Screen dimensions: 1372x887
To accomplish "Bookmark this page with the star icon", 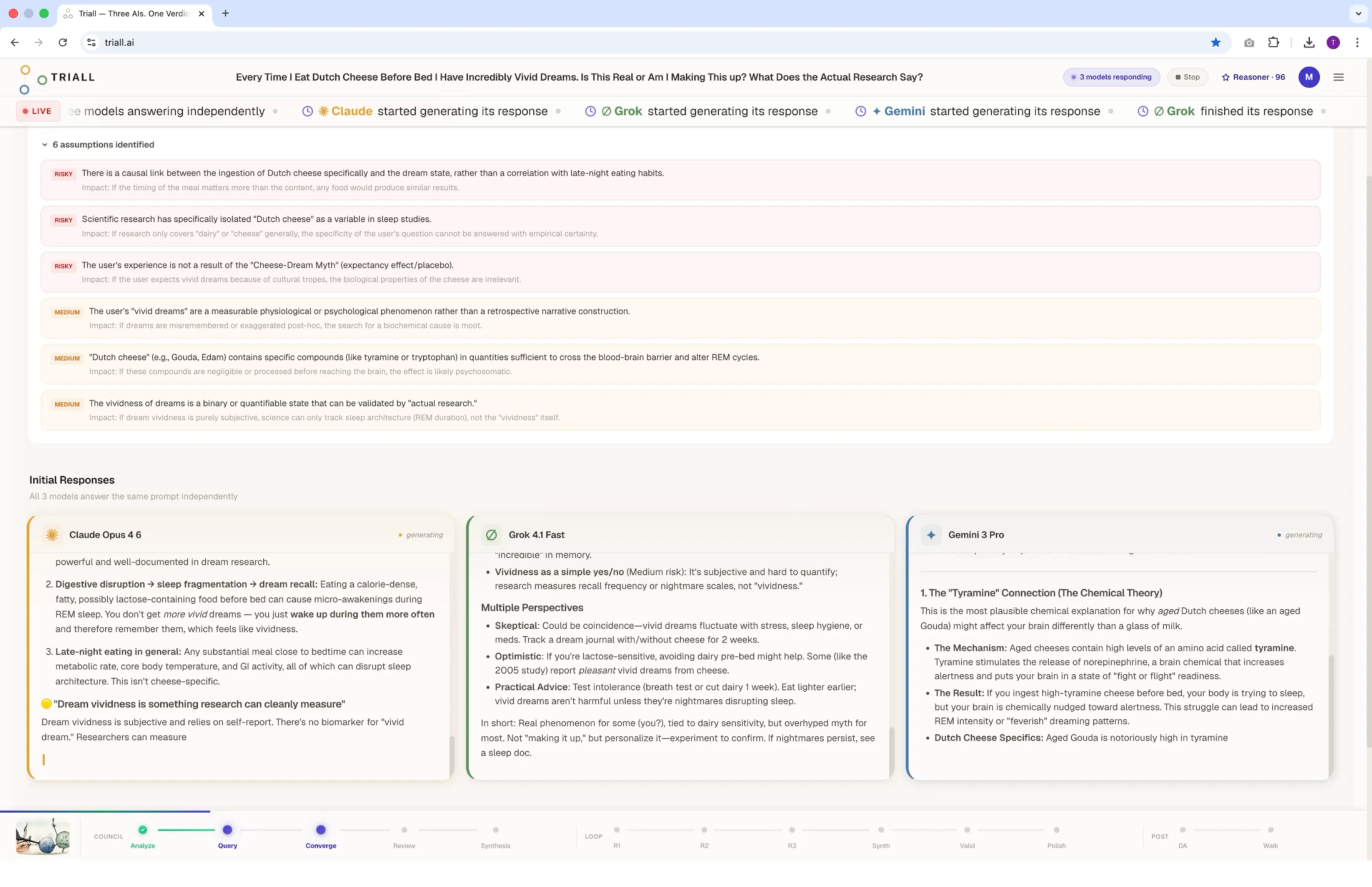I will point(1216,43).
